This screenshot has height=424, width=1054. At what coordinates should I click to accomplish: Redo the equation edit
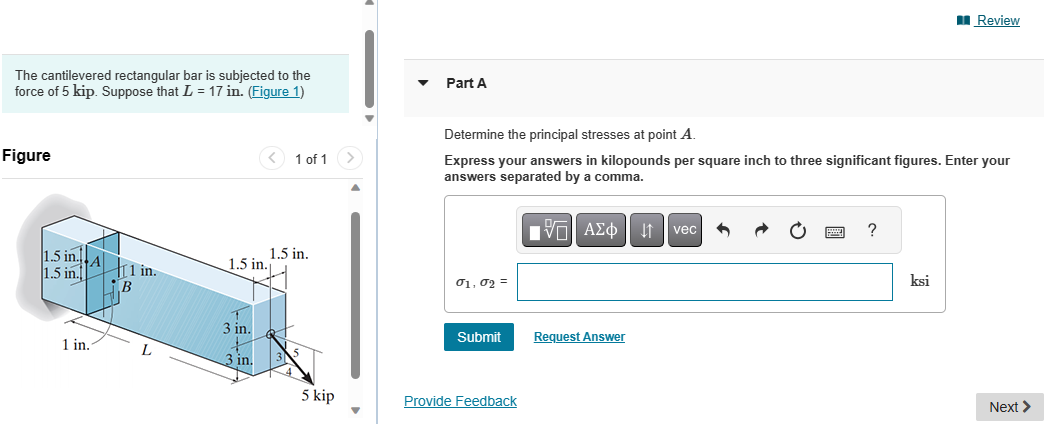click(x=760, y=231)
